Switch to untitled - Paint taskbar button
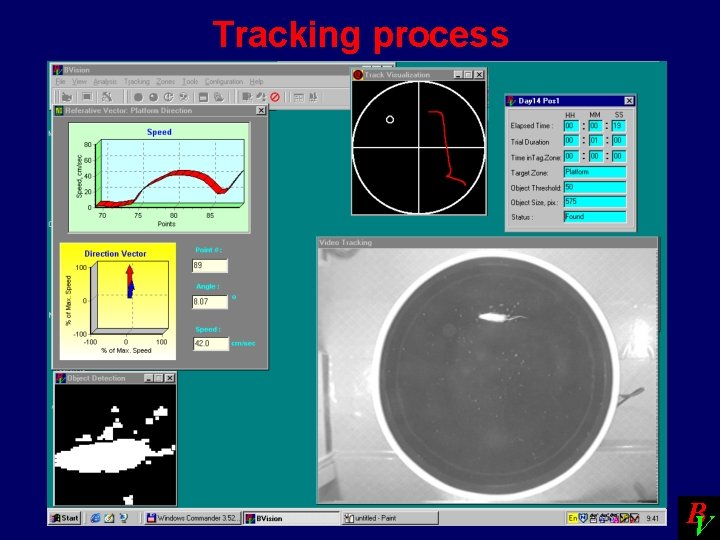Screen dimensions: 720x540 click(390, 518)
